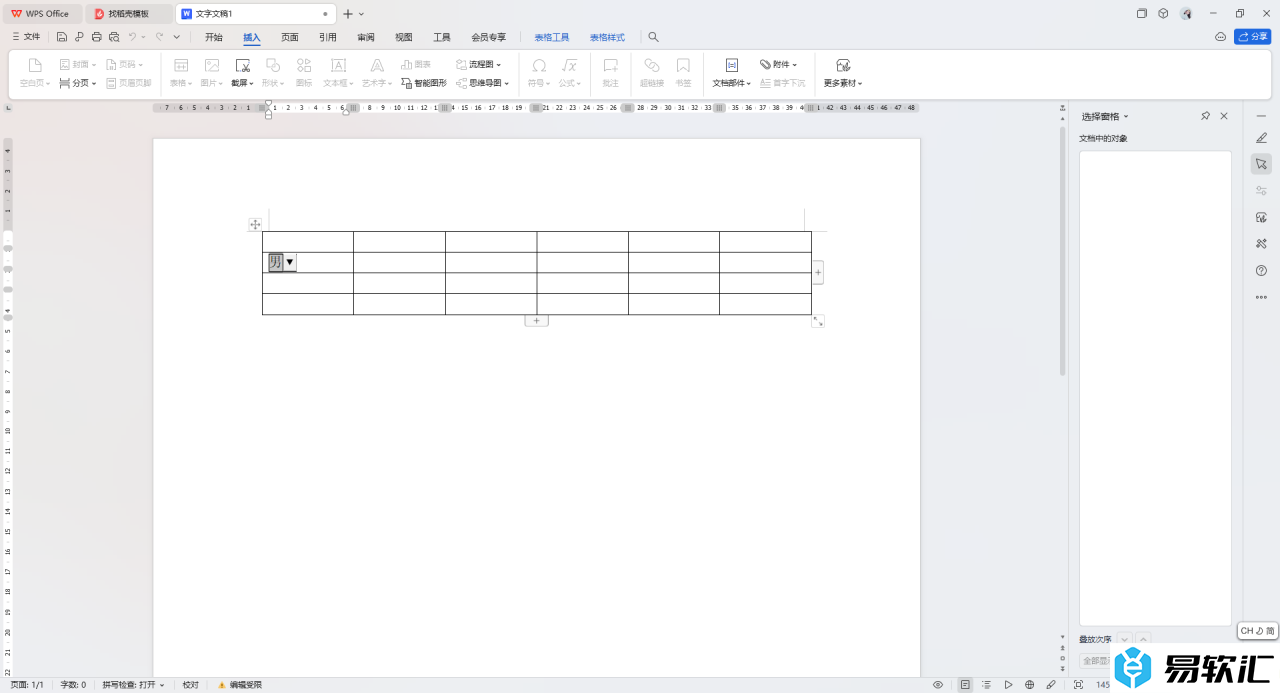
Task: Click the selection arrow icon in right sidebar
Action: (1261, 164)
